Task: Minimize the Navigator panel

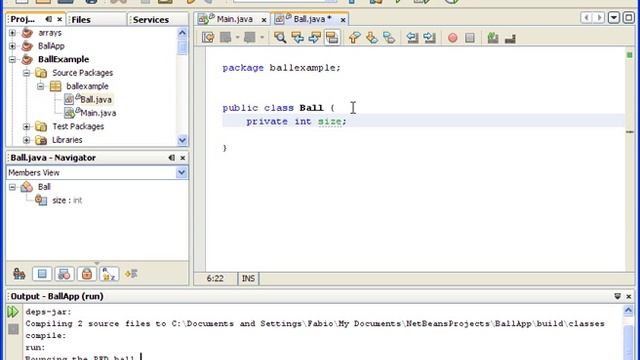Action: click(x=171, y=158)
